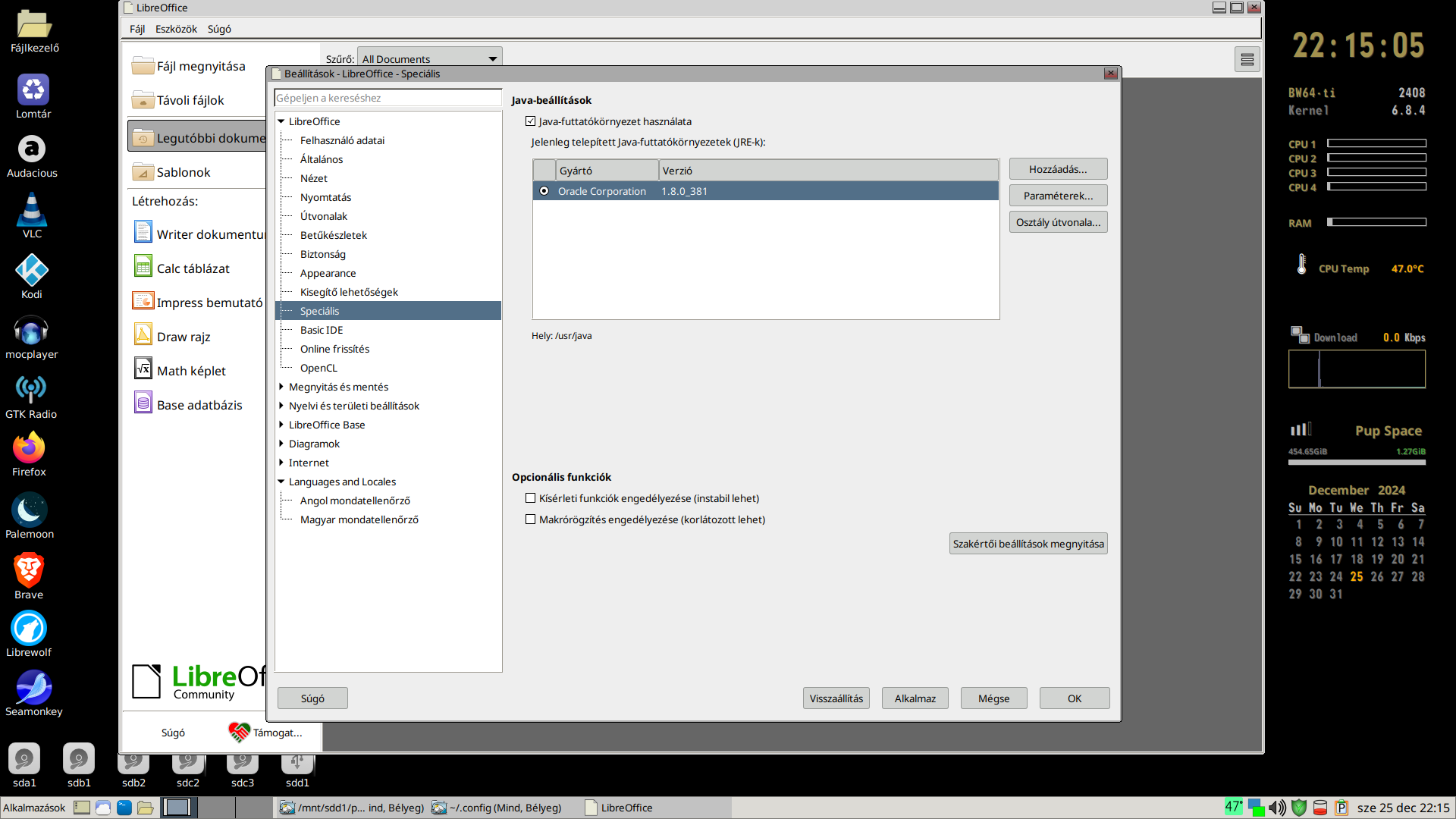
Task: Select Online frissítés in options tree
Action: pyautogui.click(x=334, y=349)
